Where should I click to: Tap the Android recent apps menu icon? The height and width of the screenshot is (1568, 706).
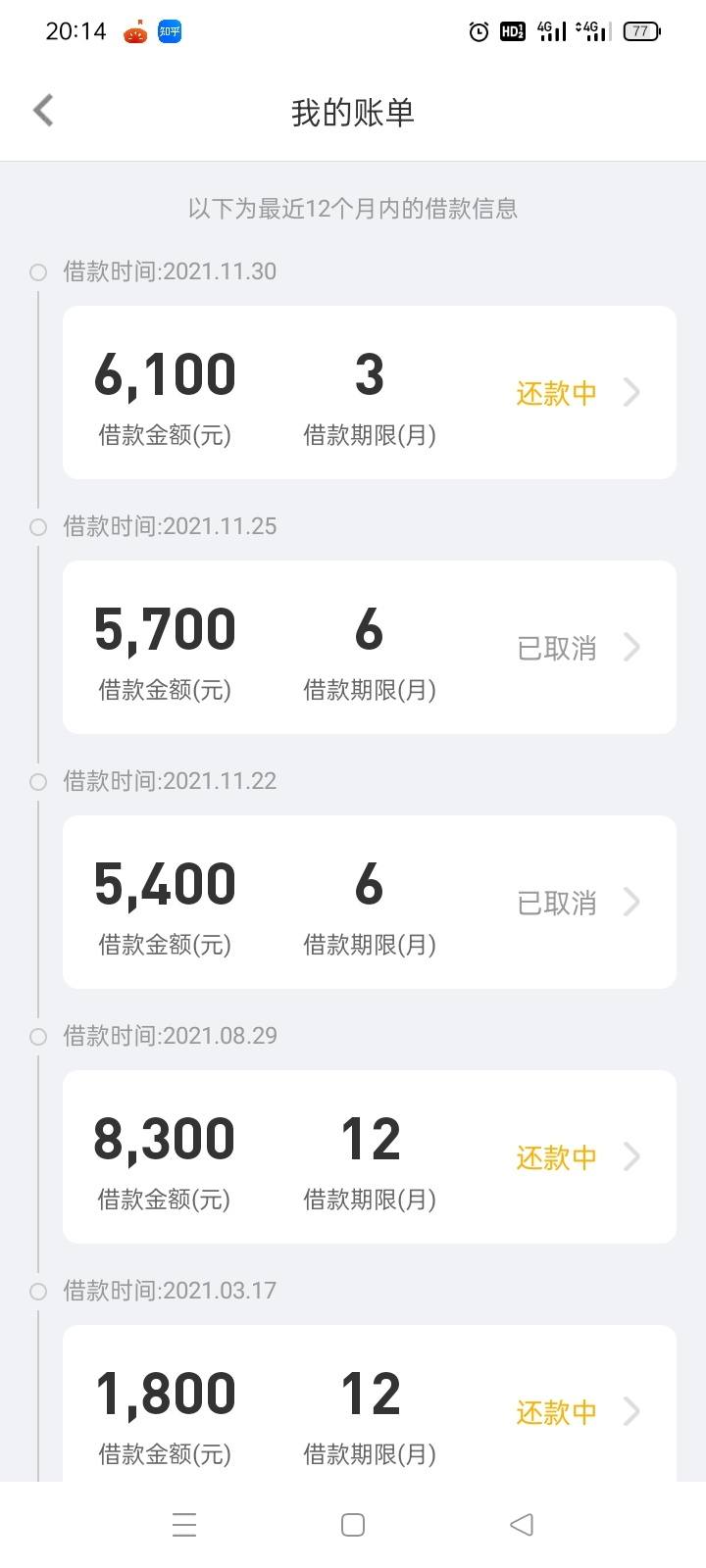coord(184,1525)
